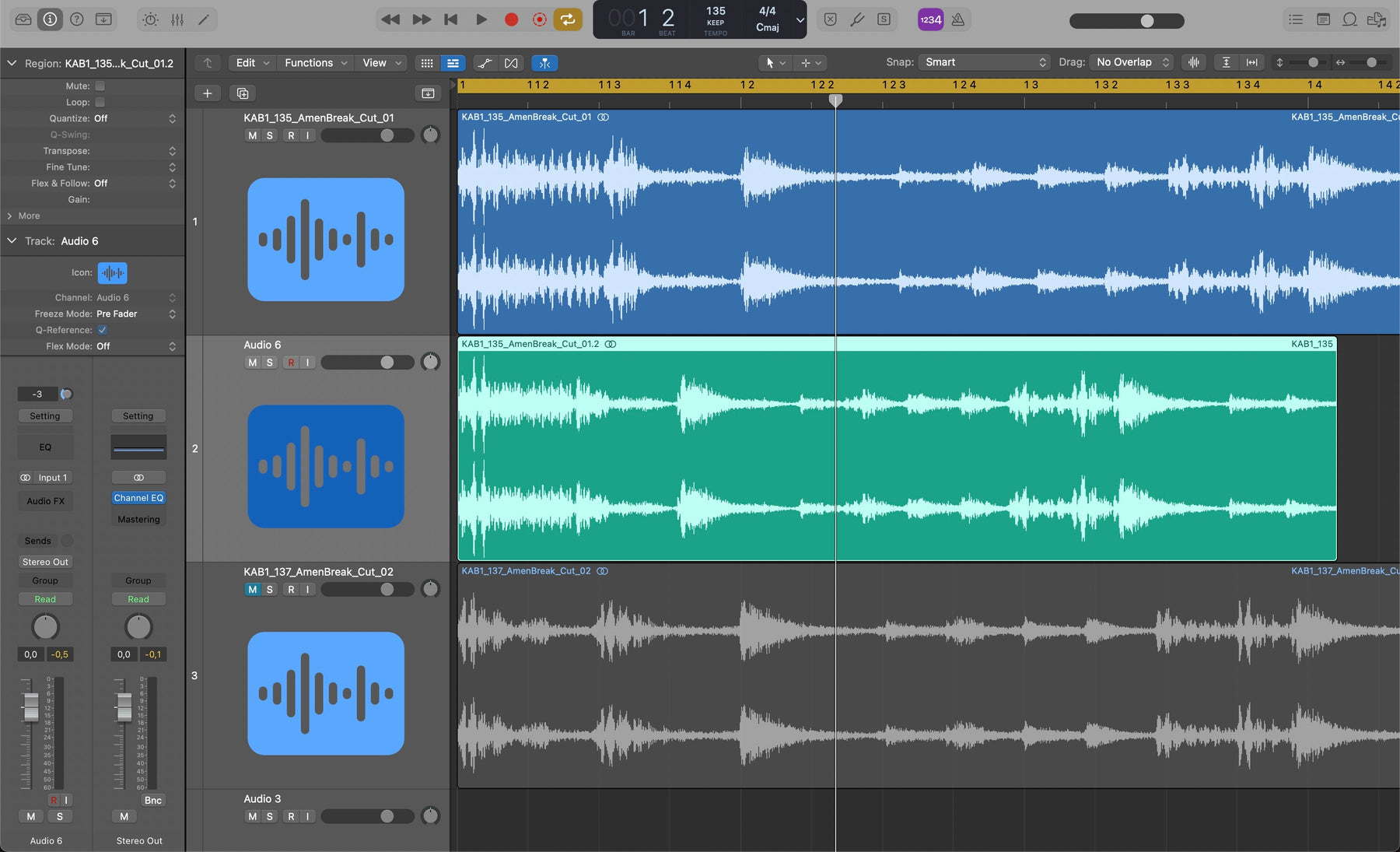Screen dimensions: 1400x852
Task: Open the Browsers media panel
Action: [1377, 19]
